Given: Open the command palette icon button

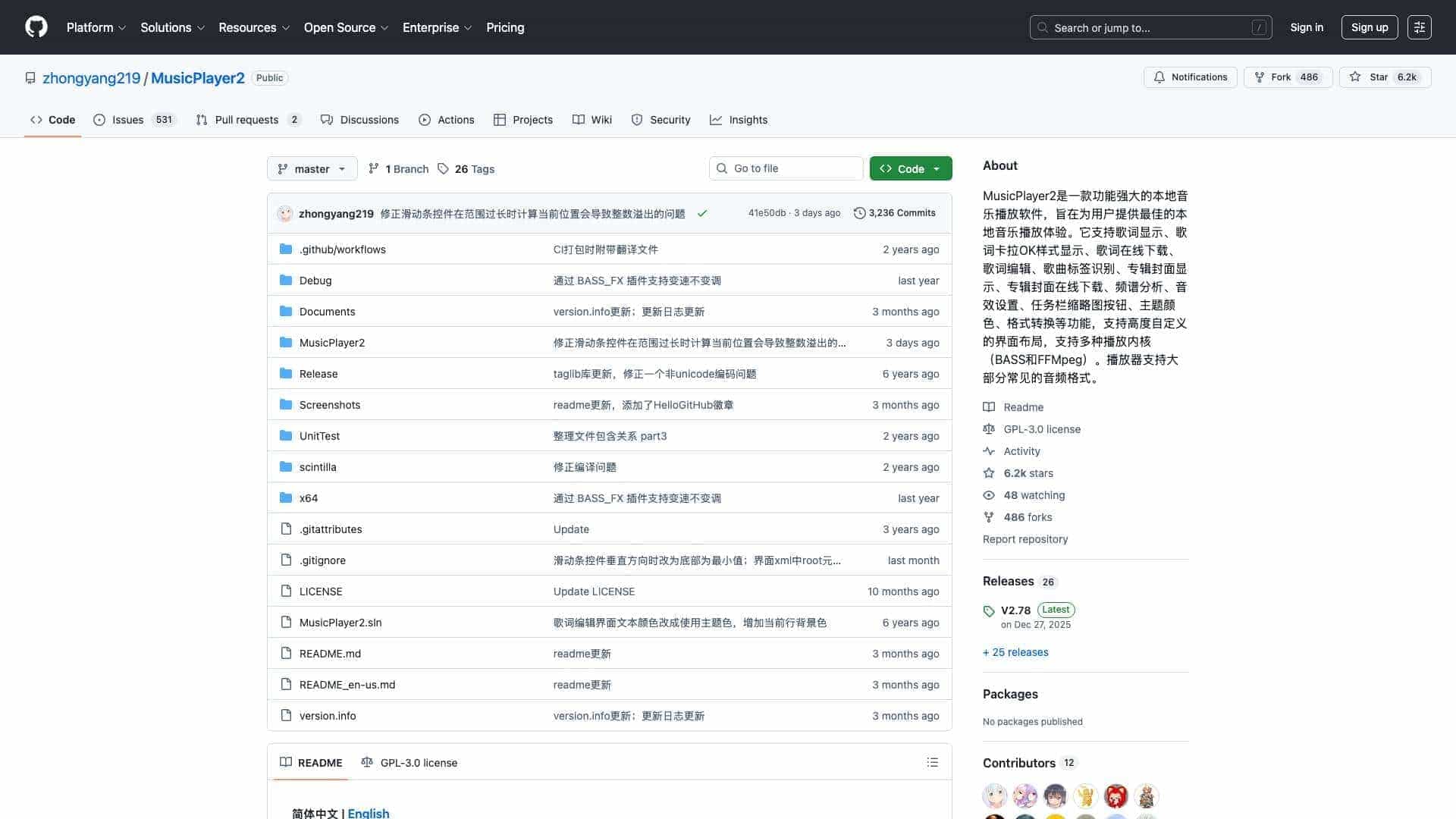Looking at the screenshot, I should [x=1419, y=27].
